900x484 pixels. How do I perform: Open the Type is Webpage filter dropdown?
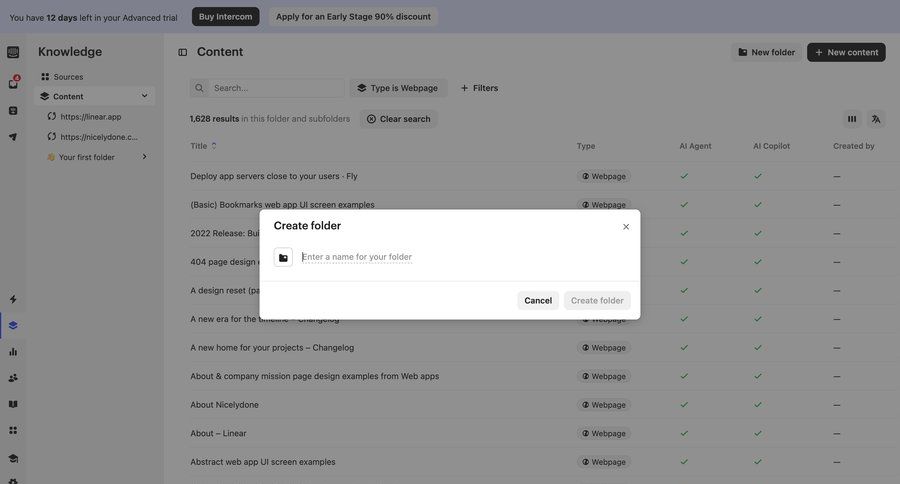point(397,88)
